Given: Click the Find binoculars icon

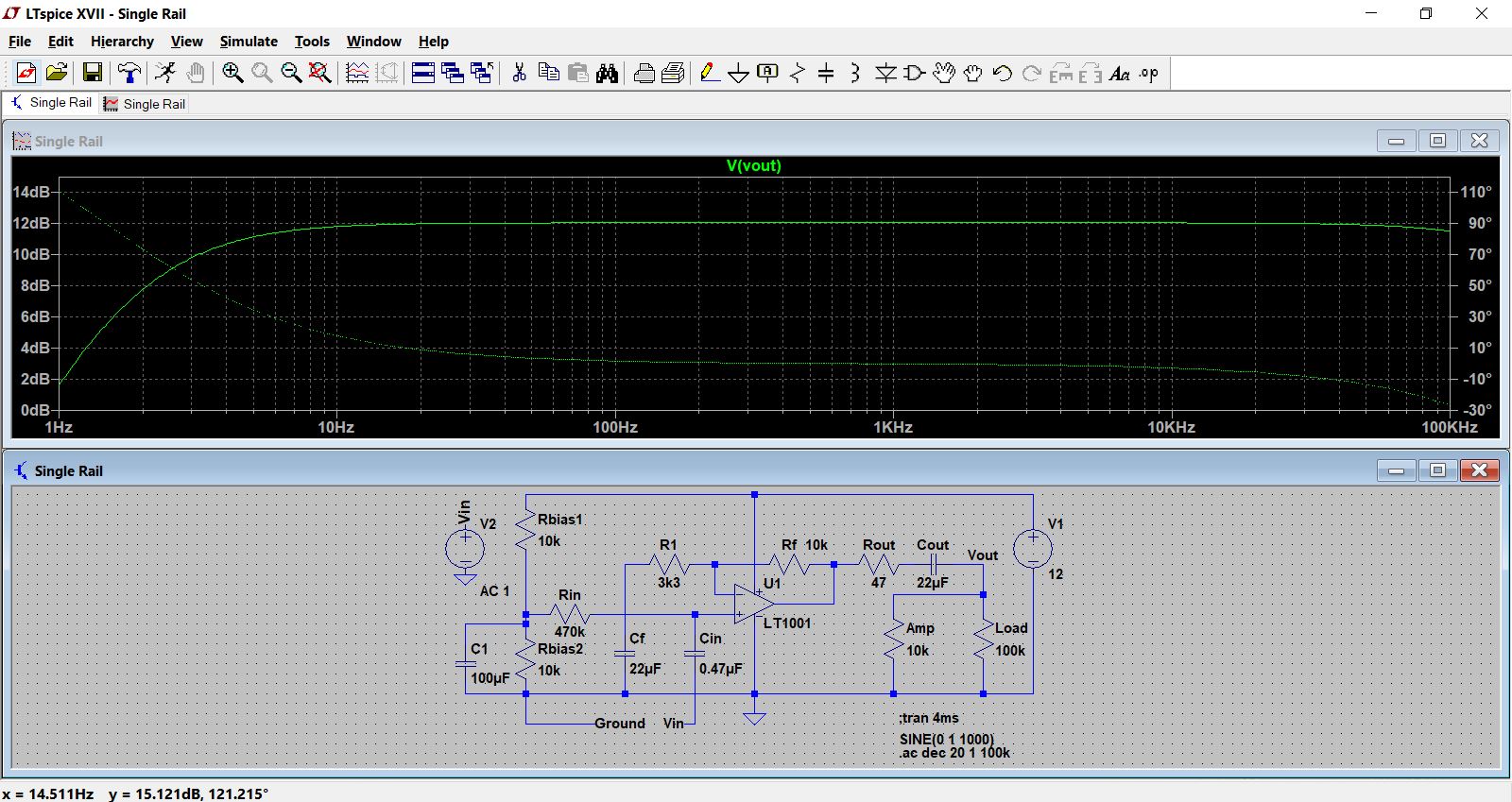Looking at the screenshot, I should point(608,73).
